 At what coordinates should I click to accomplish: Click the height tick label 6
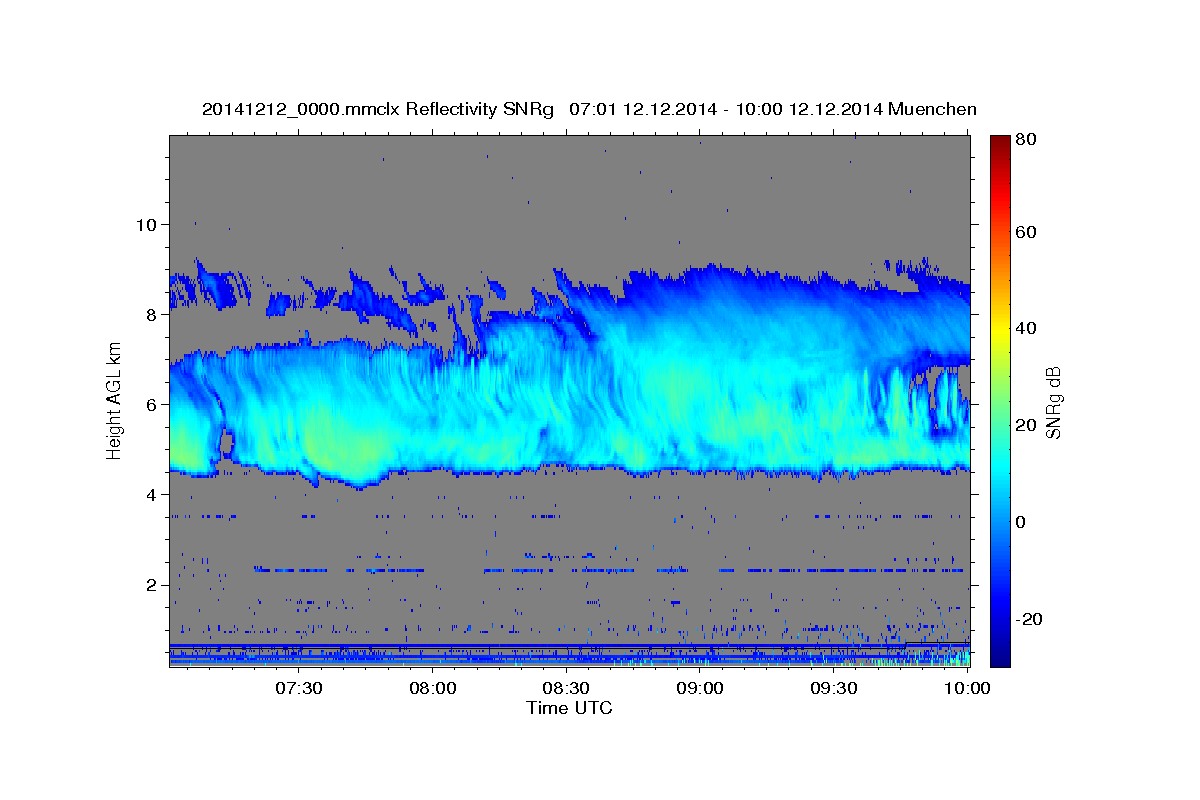(151, 404)
